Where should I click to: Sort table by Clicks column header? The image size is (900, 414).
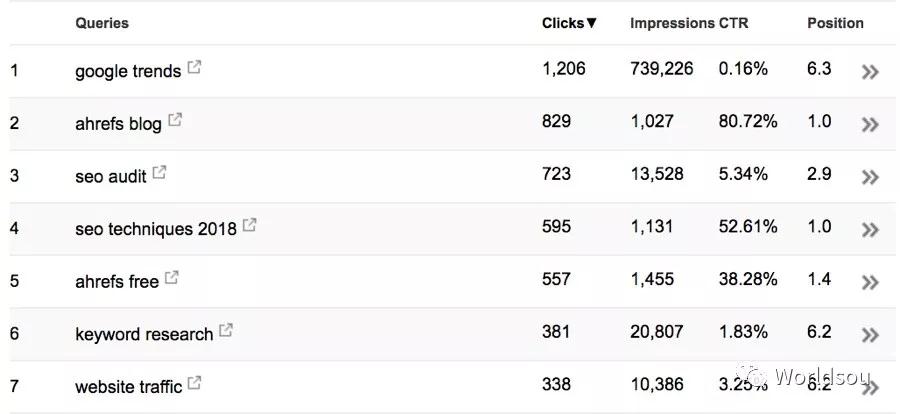click(569, 23)
